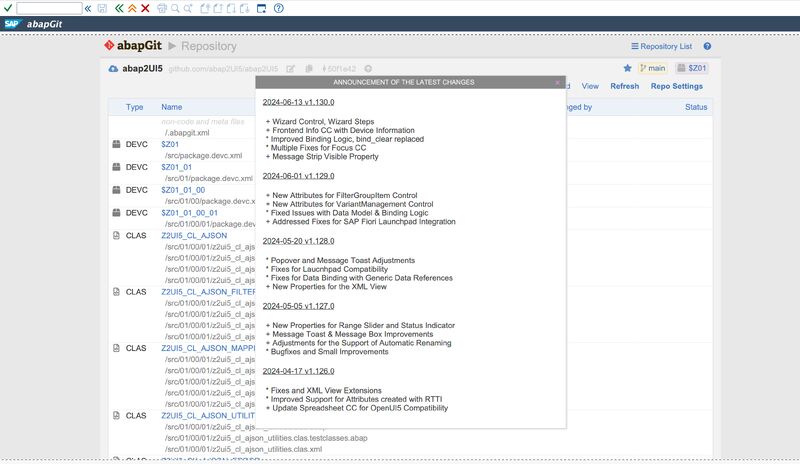Open the Z2UI5_CL_AJSON_FILTER class link

[208, 292]
